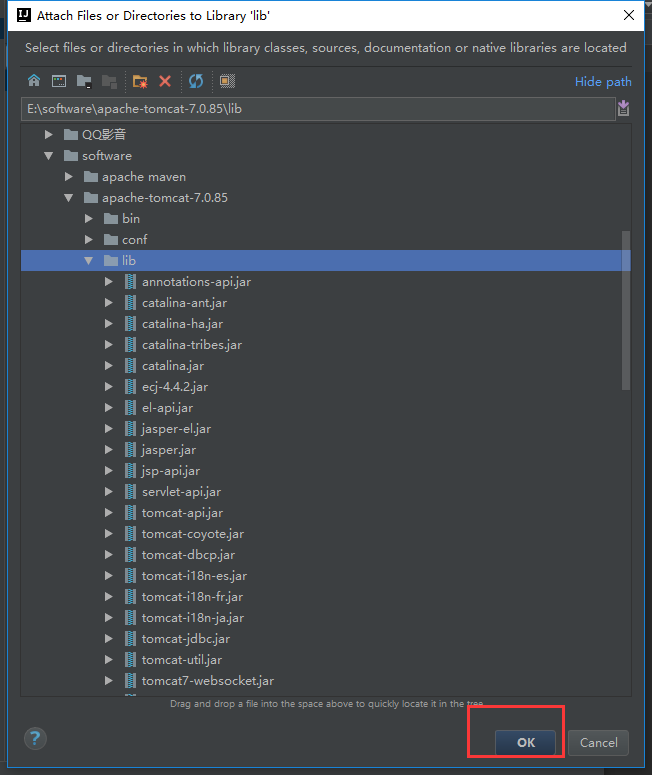Screen dimensions: 652x775
Task: Select catalina.jar in the tree
Action: coord(173,366)
